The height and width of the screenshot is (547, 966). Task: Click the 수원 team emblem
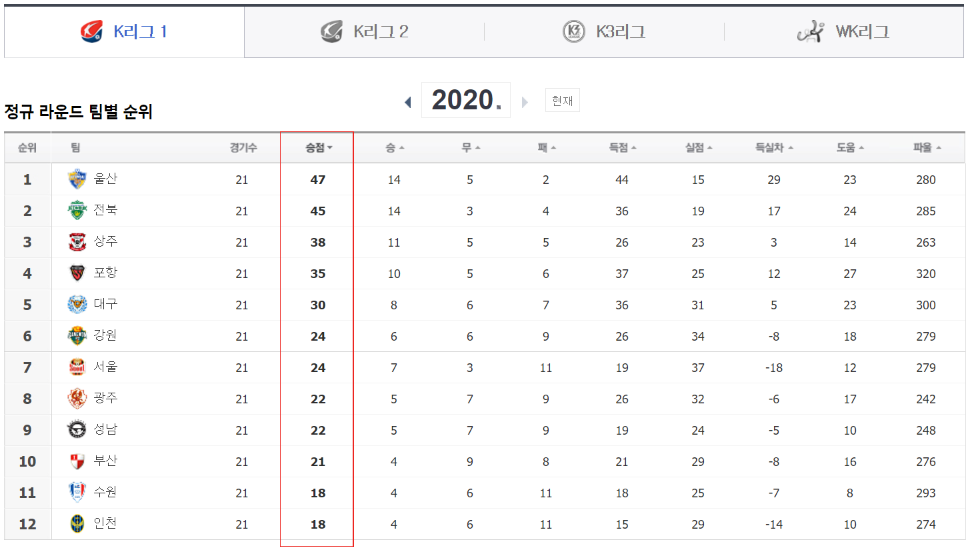[77, 492]
